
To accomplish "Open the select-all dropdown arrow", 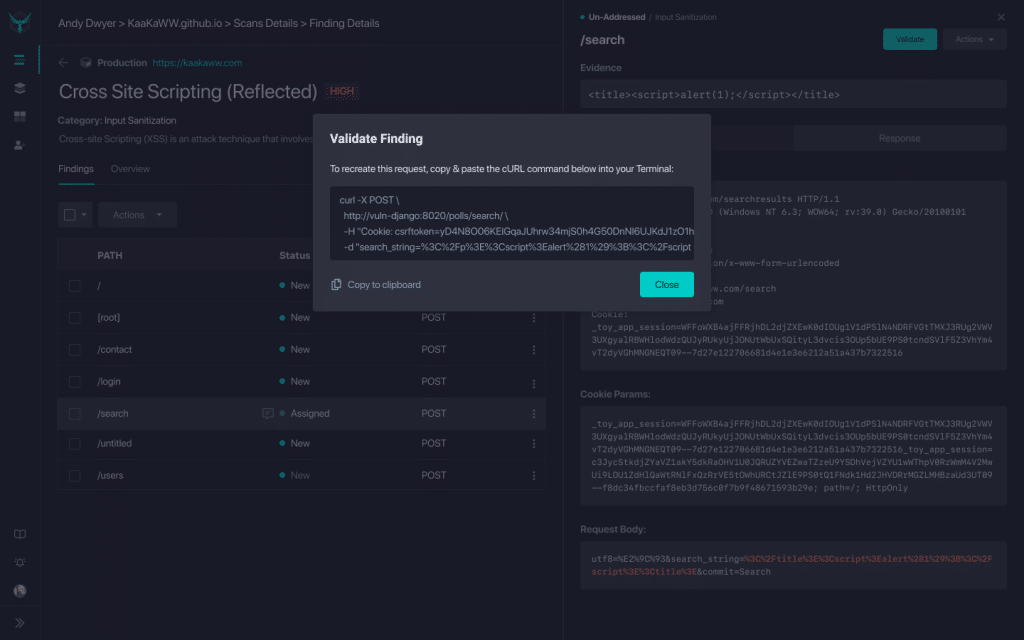I will [84, 215].
